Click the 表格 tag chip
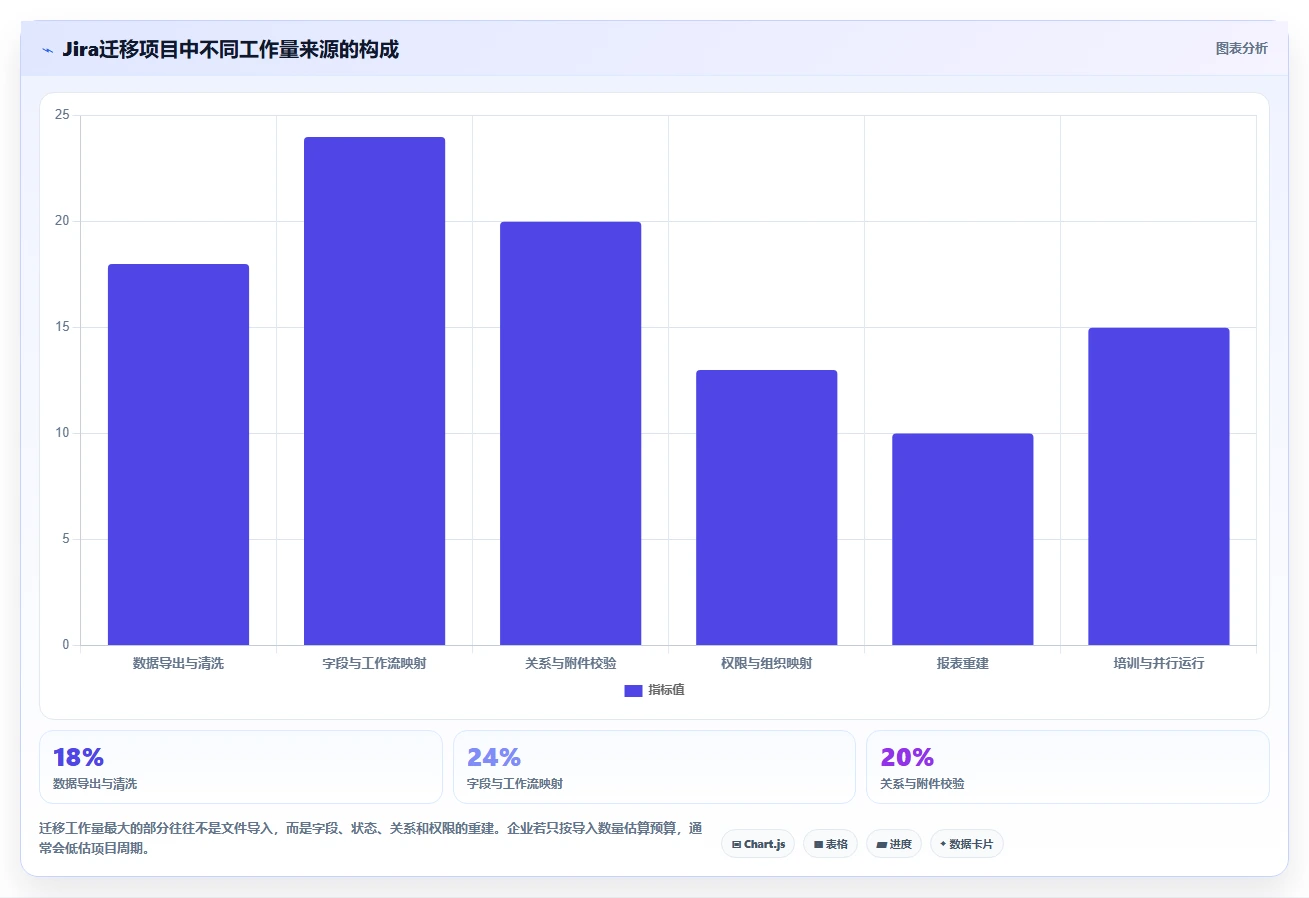The image size is (1309, 898). [x=830, y=844]
